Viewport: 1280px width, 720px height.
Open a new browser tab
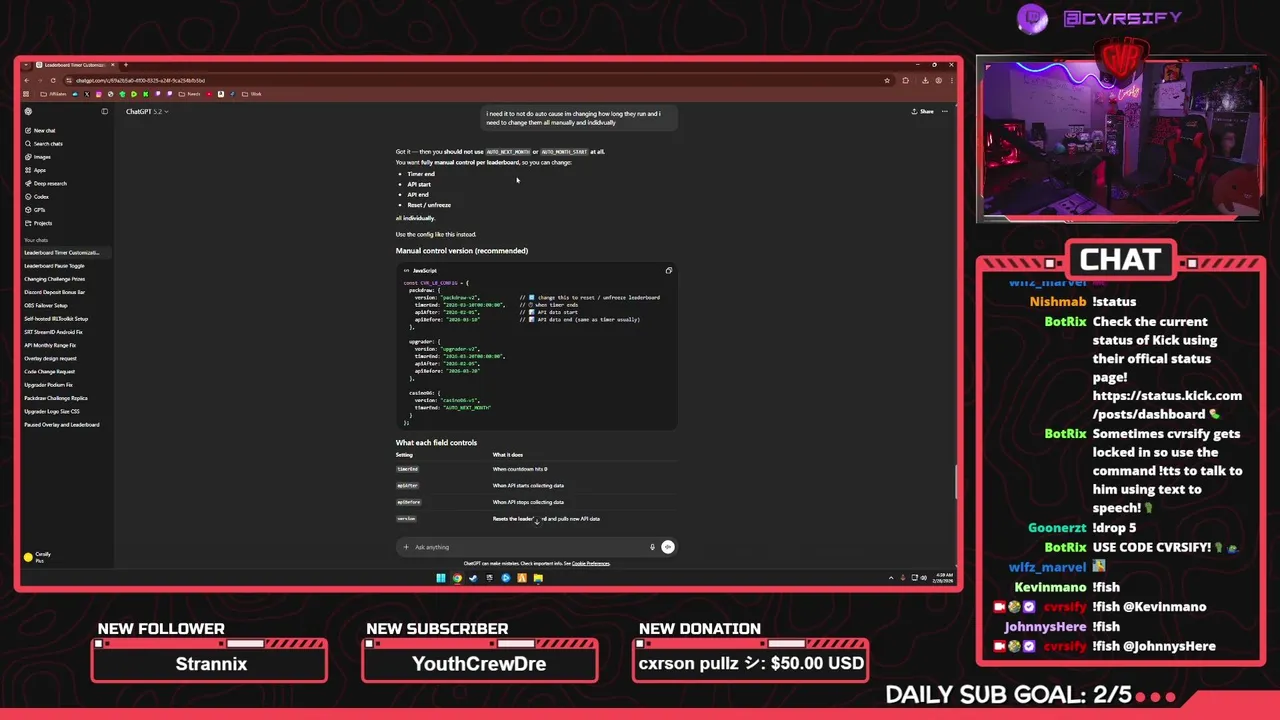[x=126, y=65]
